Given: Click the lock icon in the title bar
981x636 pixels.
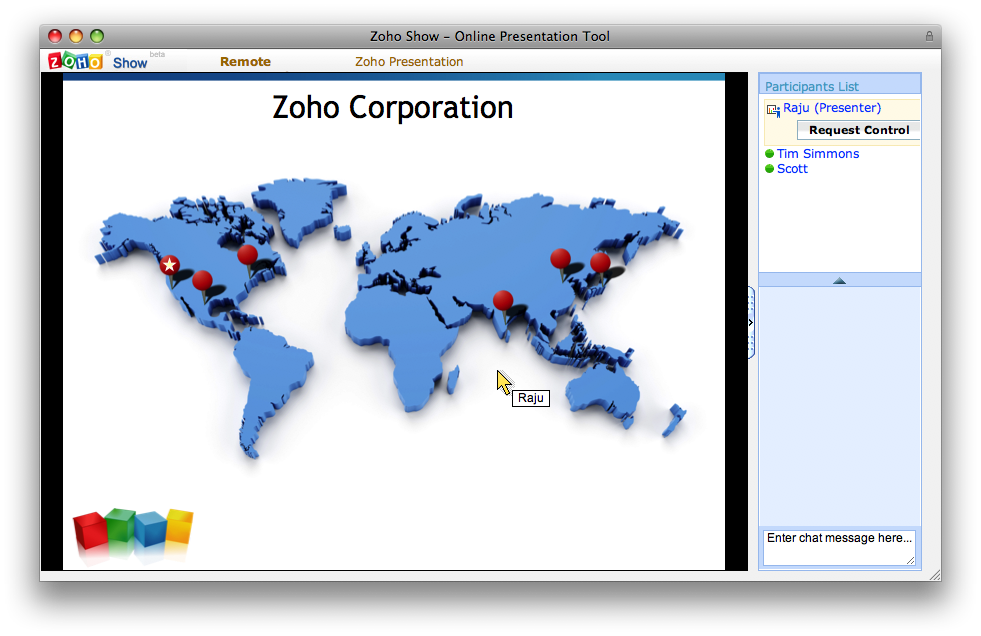Looking at the screenshot, I should (929, 37).
